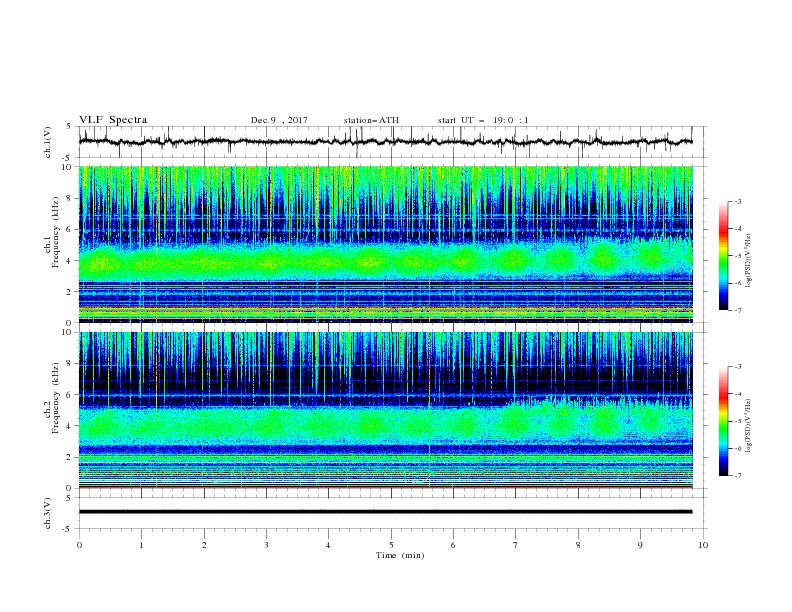The width and height of the screenshot is (792, 612).
Task: Click the ch.2 frequency spectrogram panel
Action: pyautogui.click(x=385, y=410)
